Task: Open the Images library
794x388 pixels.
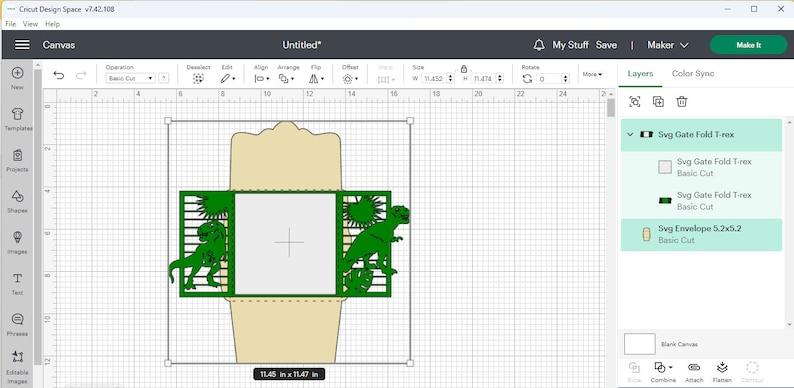Action: pos(17,242)
